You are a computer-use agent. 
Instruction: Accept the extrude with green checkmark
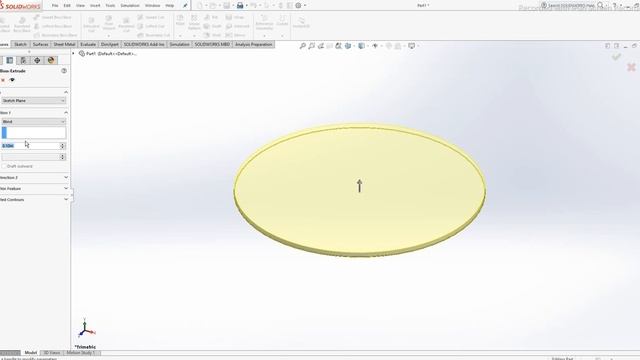click(616, 57)
